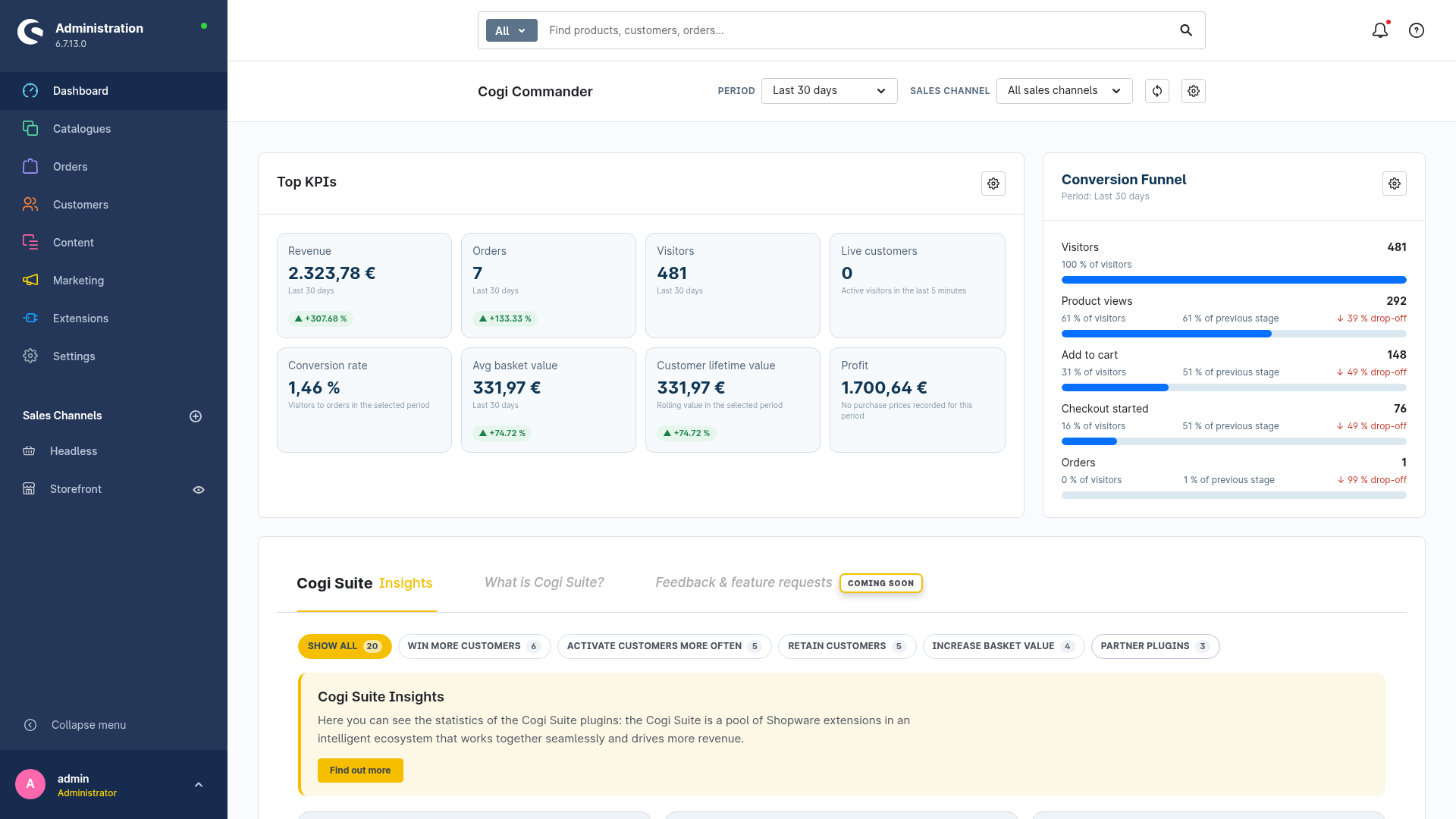The height and width of the screenshot is (819, 1456).
Task: Click the Revenue KPI card
Action: tap(364, 285)
